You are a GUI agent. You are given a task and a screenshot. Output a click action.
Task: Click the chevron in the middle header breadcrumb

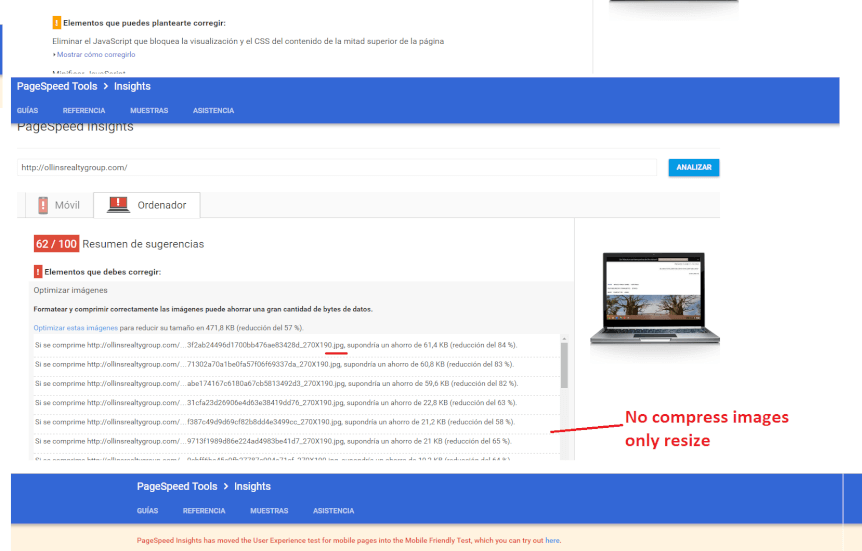(x=106, y=86)
